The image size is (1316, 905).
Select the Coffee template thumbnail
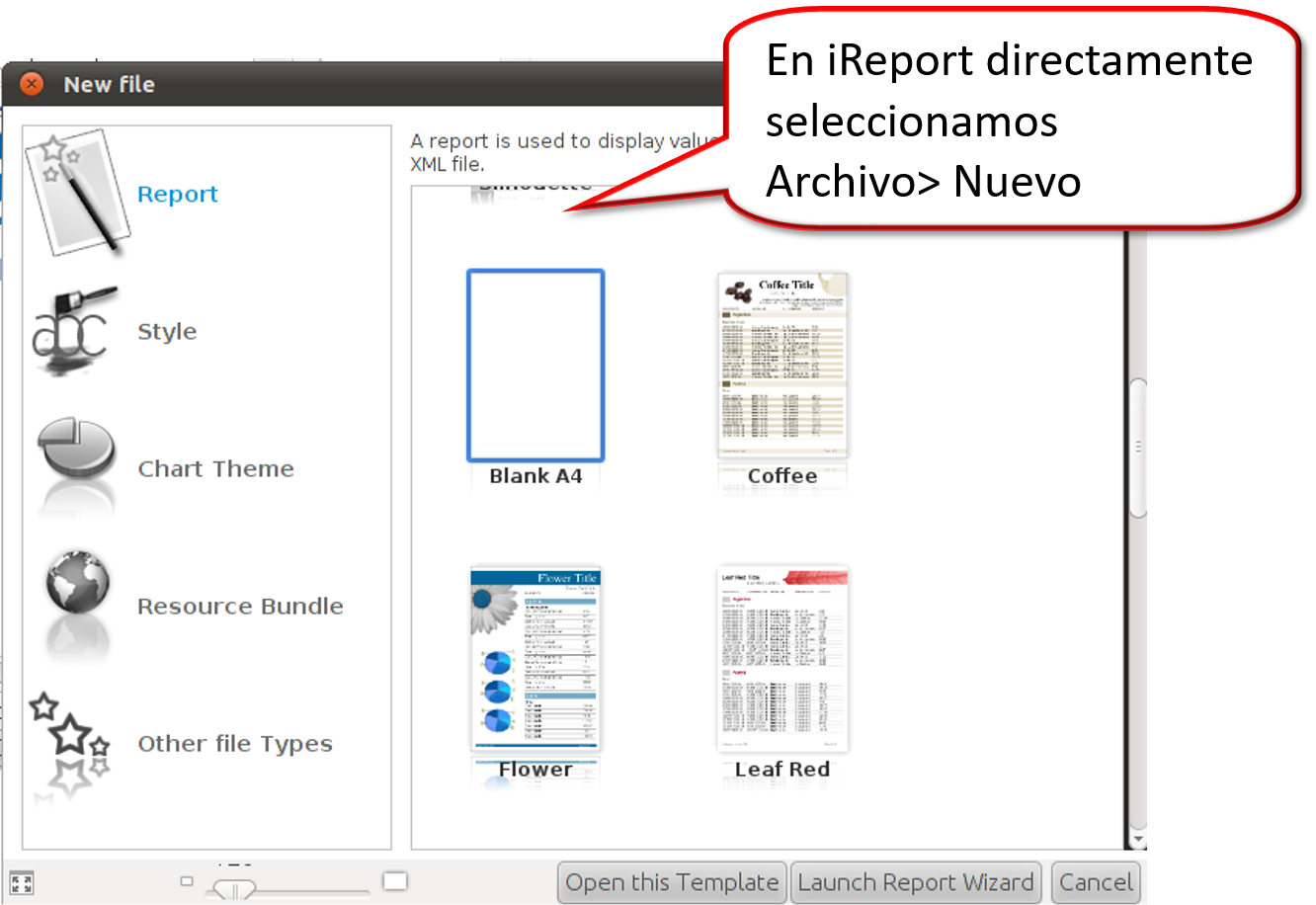pyautogui.click(x=782, y=365)
